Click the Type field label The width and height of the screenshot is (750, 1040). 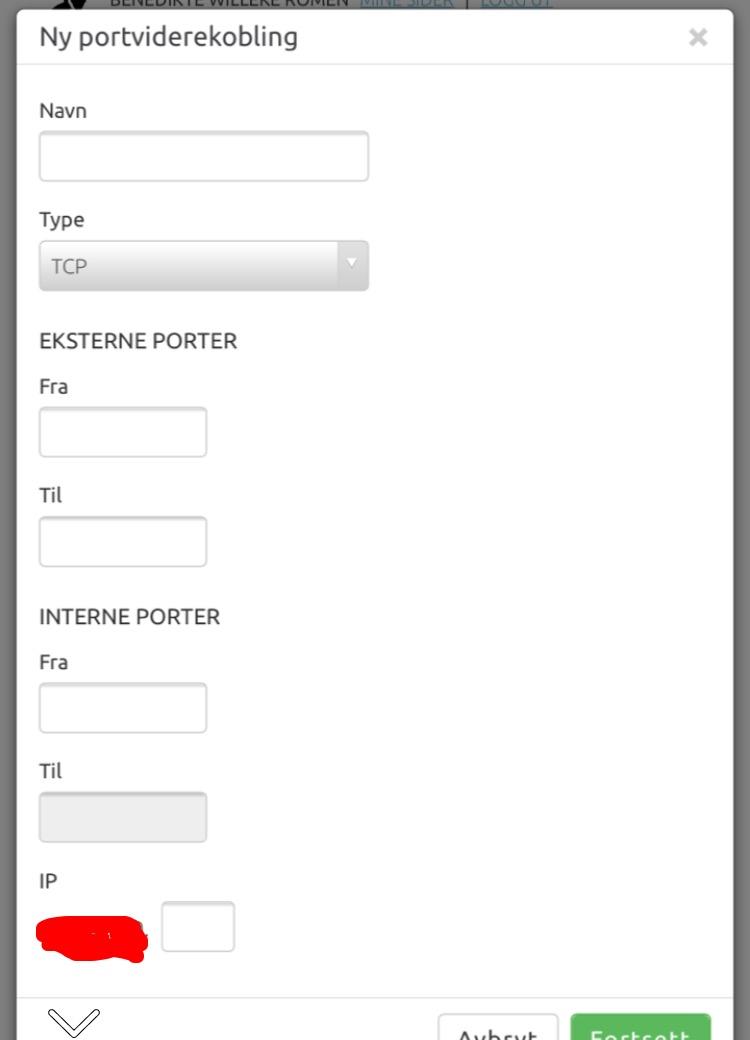click(62, 220)
